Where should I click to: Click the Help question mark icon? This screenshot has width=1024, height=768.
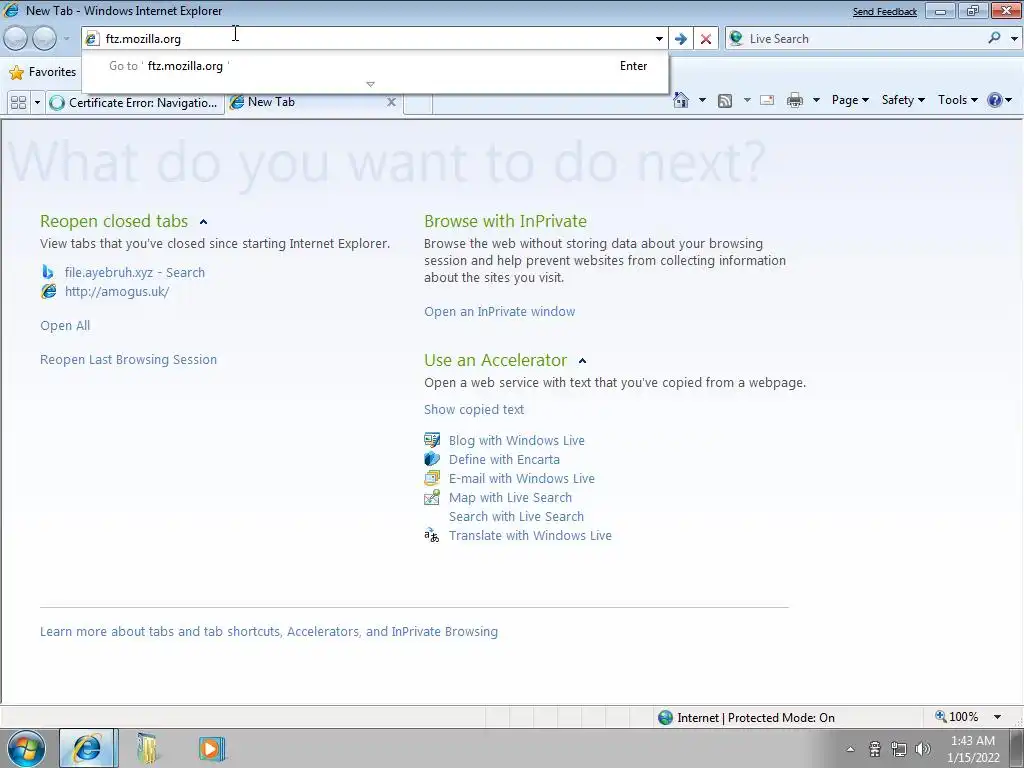995,100
